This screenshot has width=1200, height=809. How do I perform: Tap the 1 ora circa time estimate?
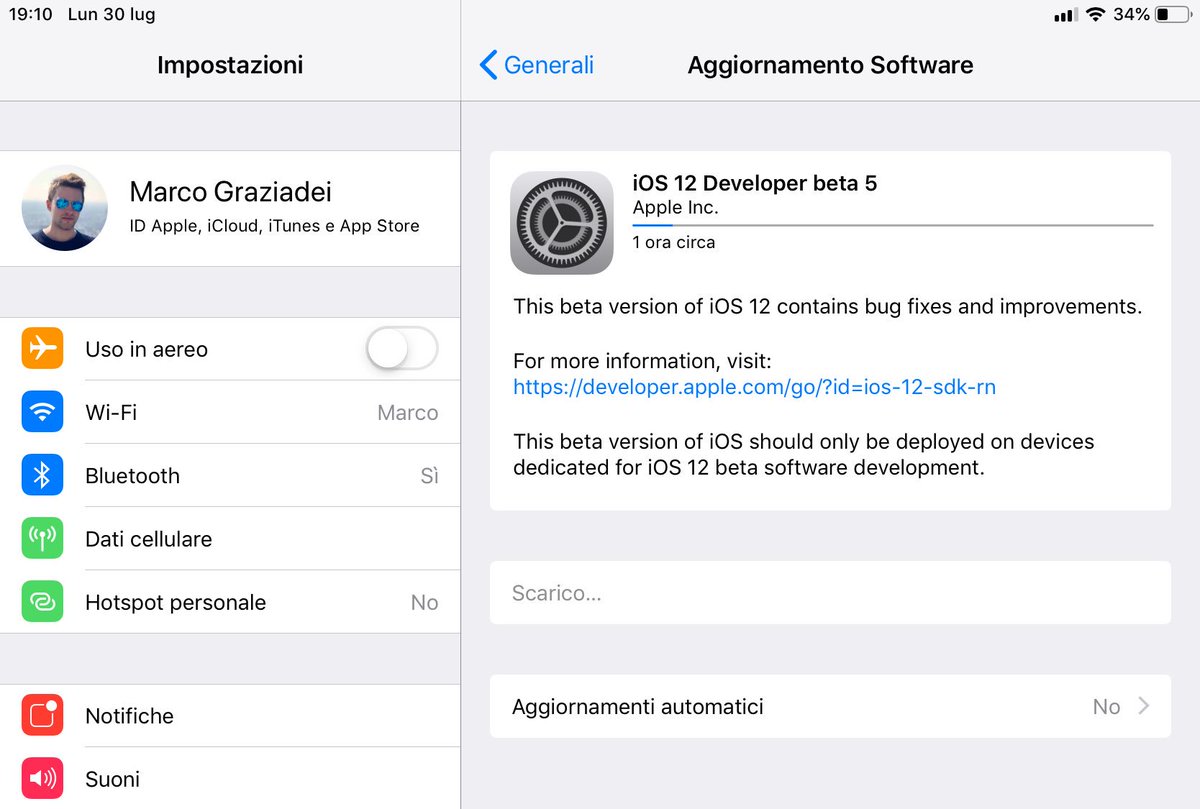[674, 242]
